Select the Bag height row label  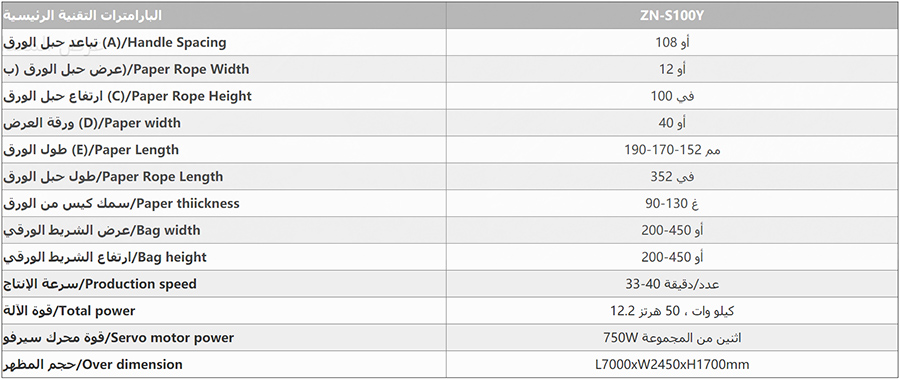pos(105,257)
